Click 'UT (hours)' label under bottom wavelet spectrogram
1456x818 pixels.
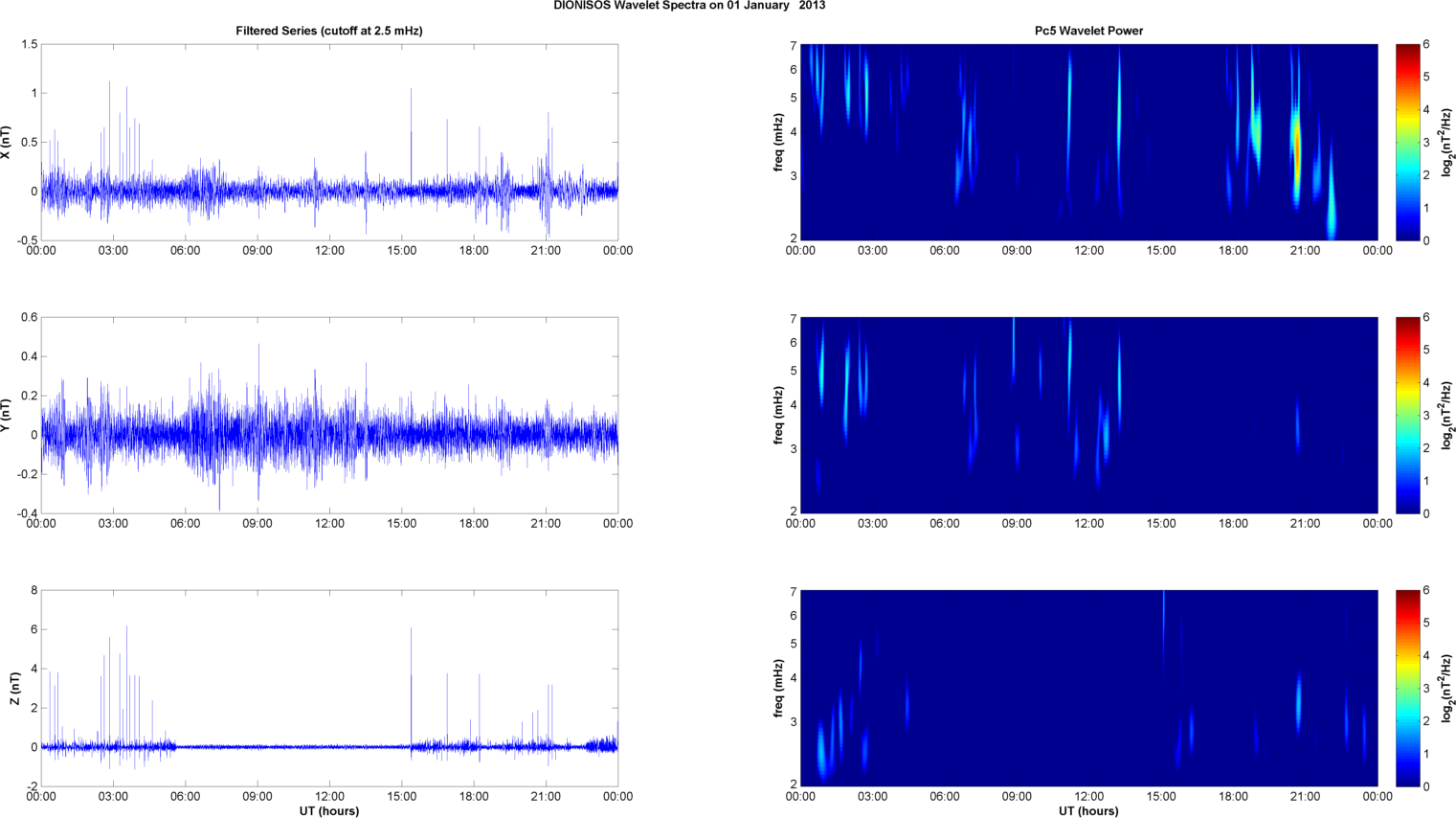(1088, 811)
